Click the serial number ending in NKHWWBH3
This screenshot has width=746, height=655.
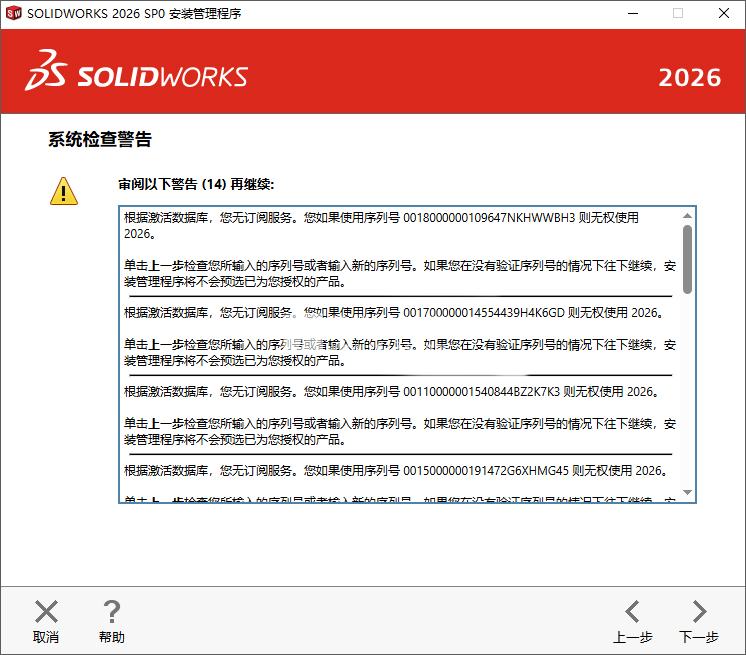click(x=490, y=217)
